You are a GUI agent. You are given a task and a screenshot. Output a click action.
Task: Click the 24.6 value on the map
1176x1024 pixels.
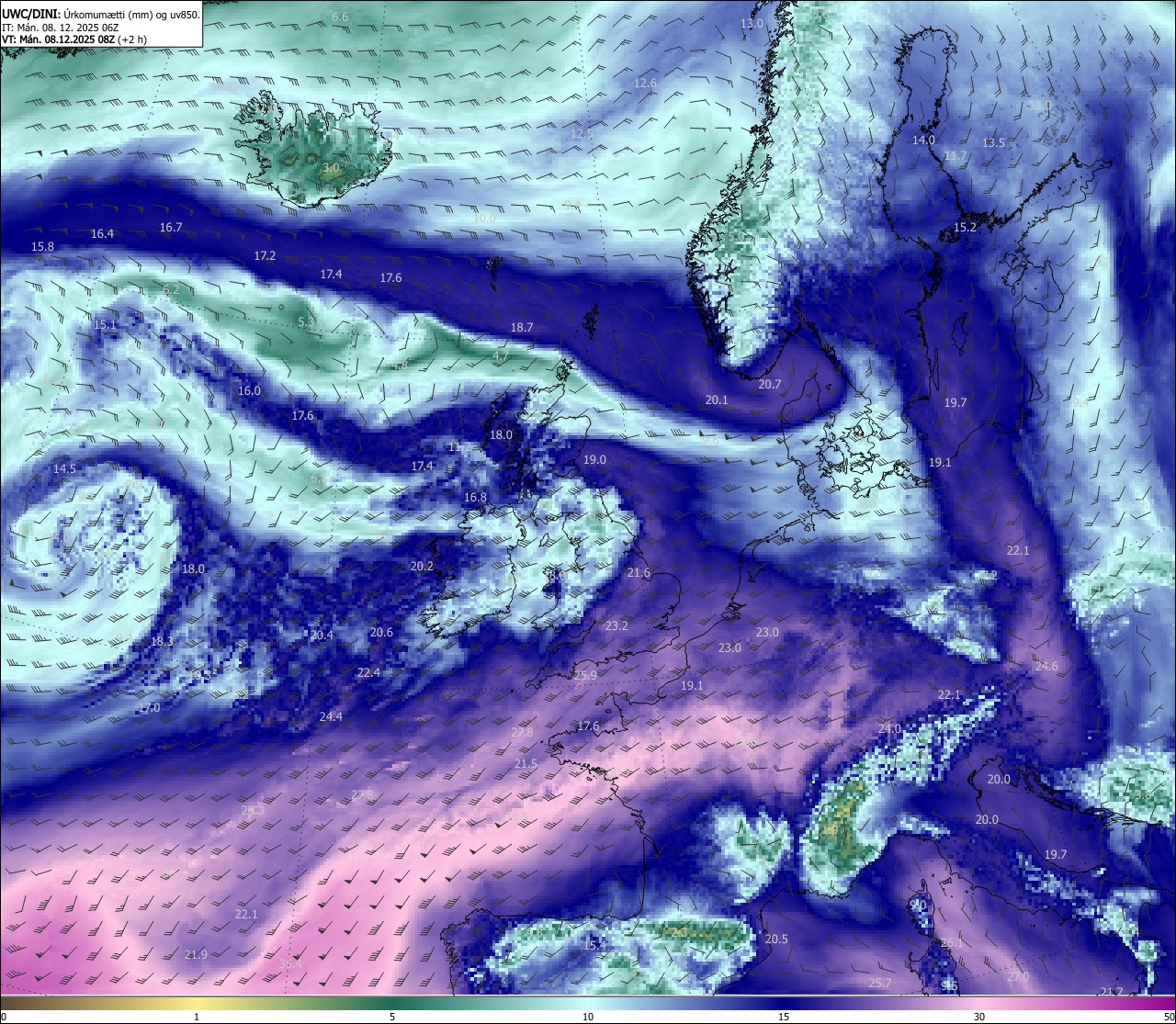pos(1046,667)
